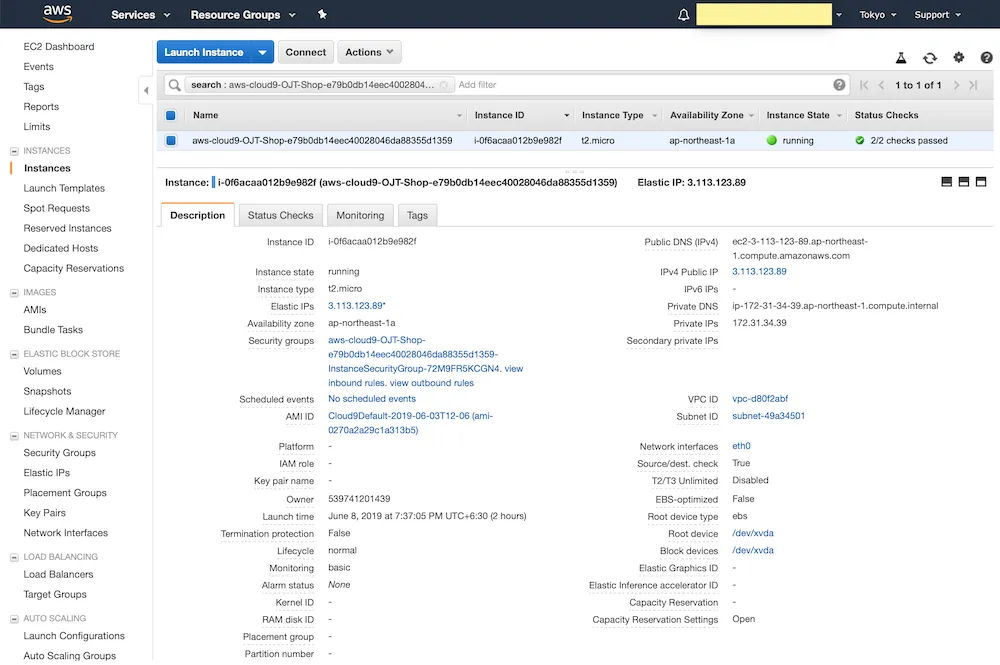Toggle the select-all instances checkbox
The height and width of the screenshot is (665, 1000).
[x=170, y=115]
